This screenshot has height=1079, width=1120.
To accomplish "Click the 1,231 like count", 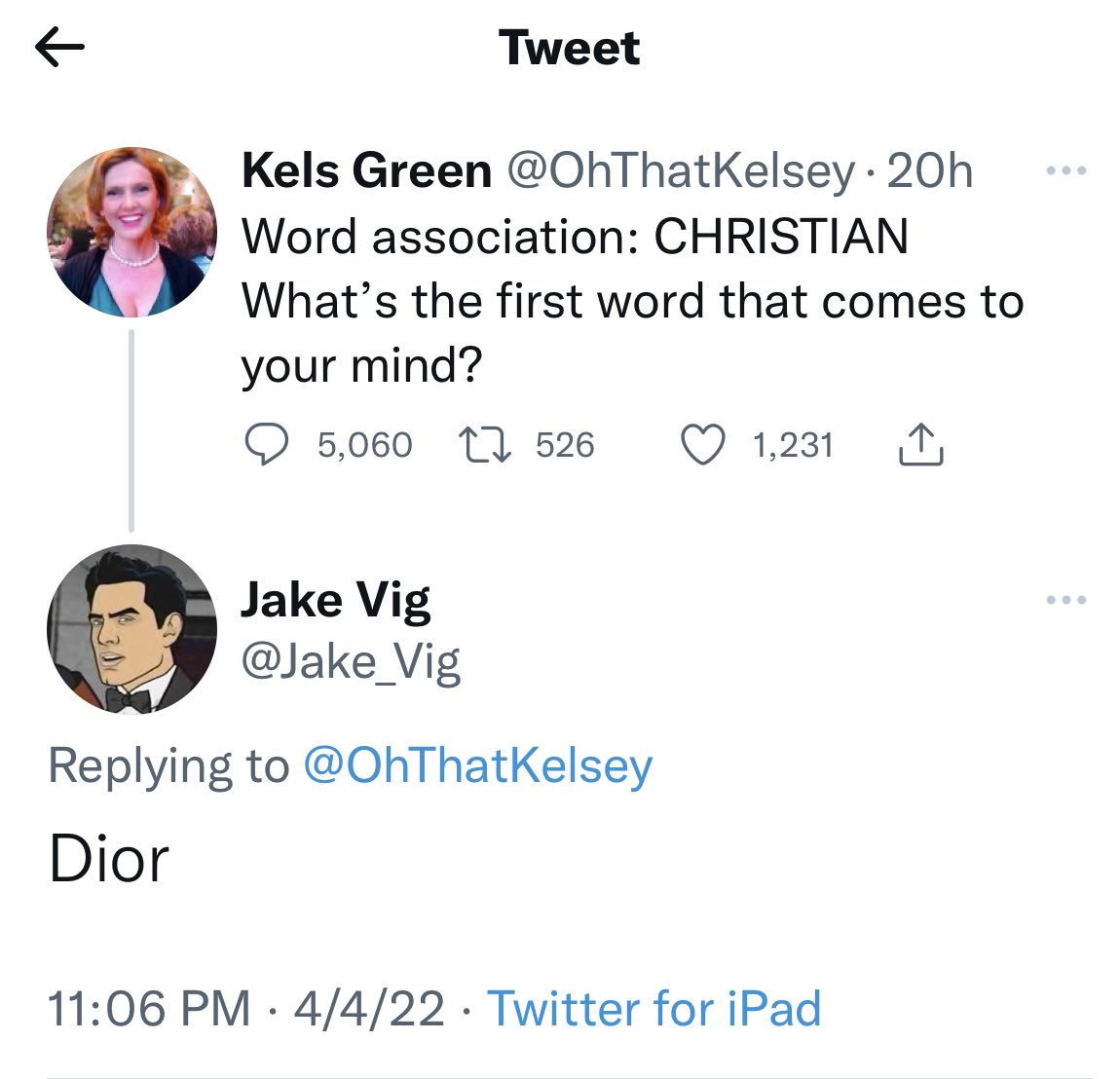I will pyautogui.click(x=792, y=445).
